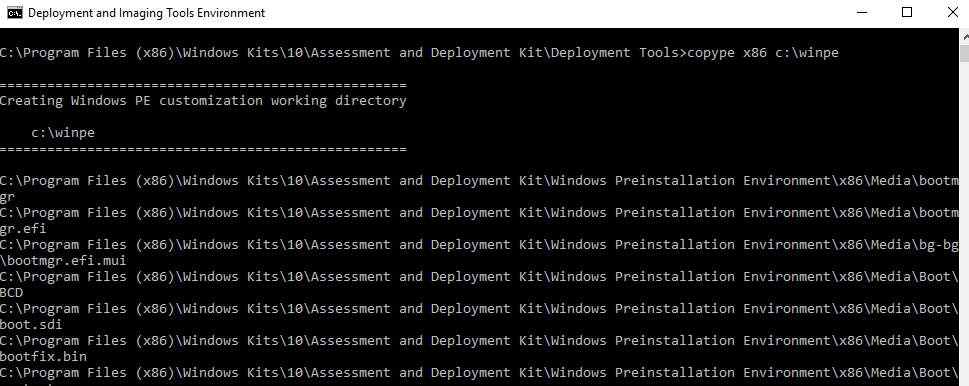The width and height of the screenshot is (969, 386).
Task: Click the typed copype x86 c:\winpe command
Action: tap(763, 53)
